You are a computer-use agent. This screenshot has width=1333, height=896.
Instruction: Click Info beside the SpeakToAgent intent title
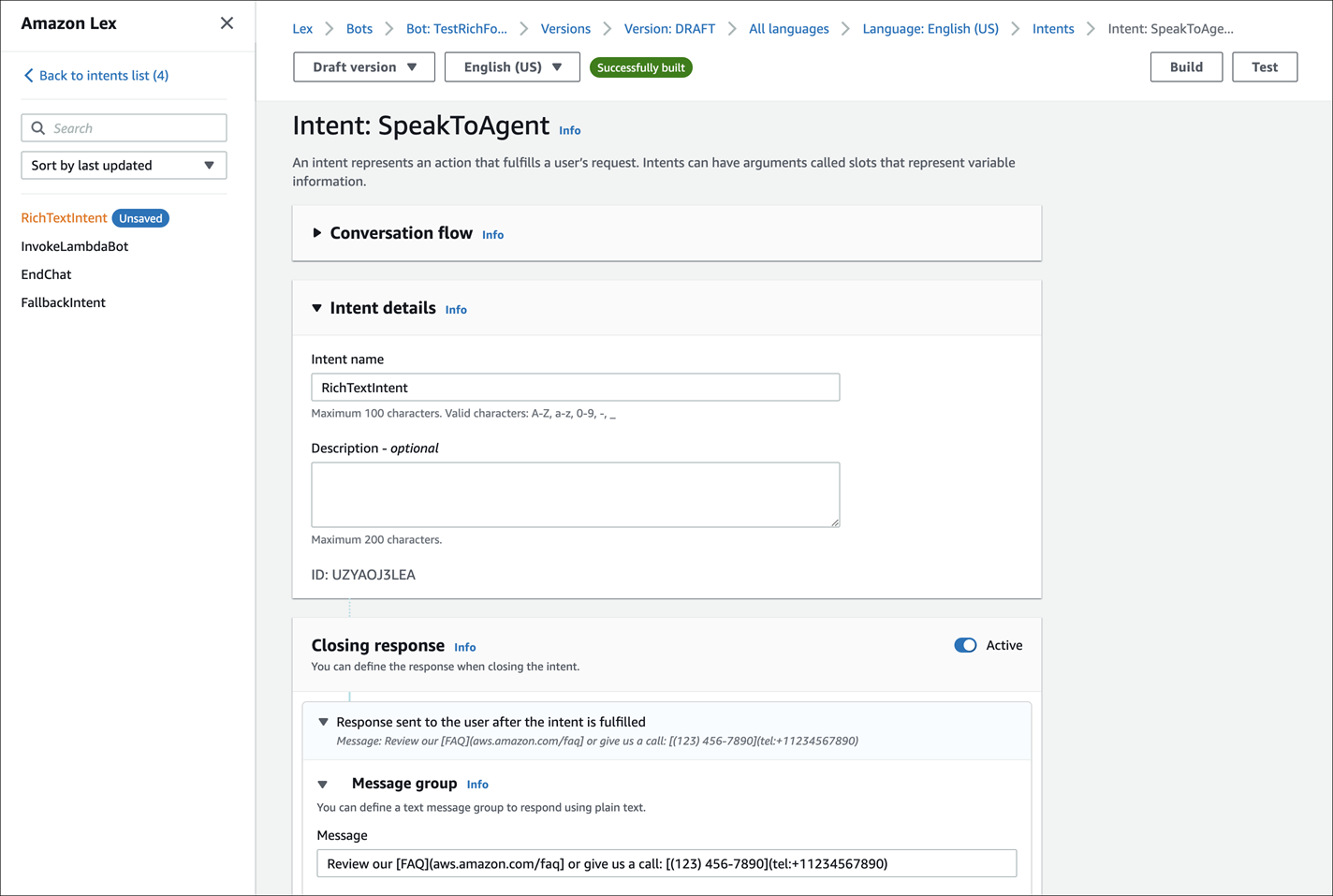coord(569,130)
